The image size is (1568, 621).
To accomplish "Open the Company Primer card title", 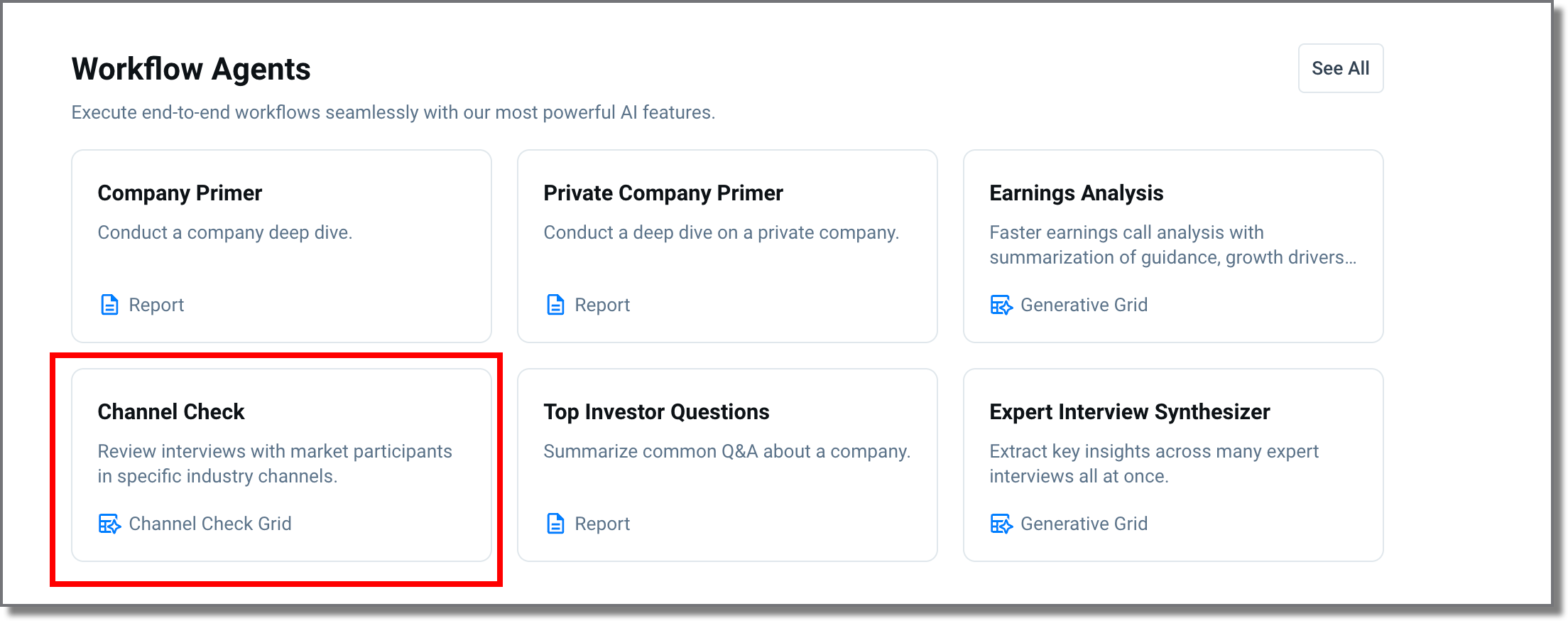I will pyautogui.click(x=180, y=193).
